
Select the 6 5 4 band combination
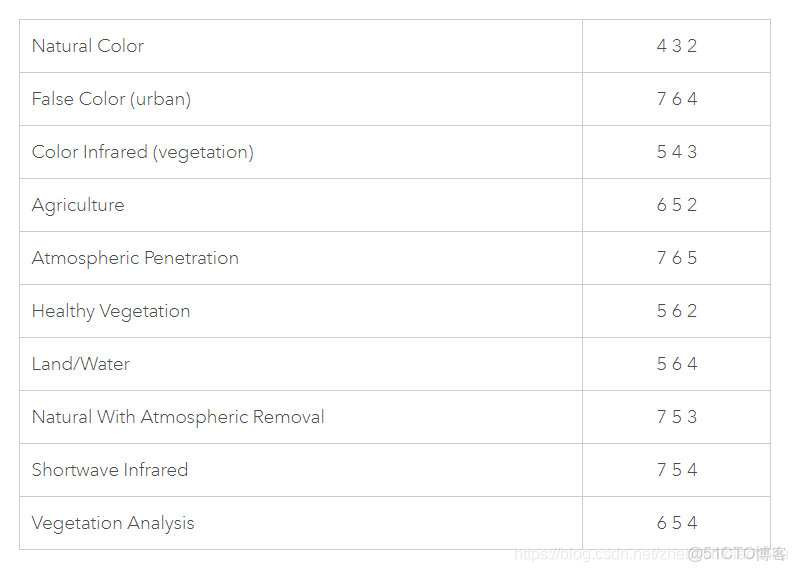[677, 523]
